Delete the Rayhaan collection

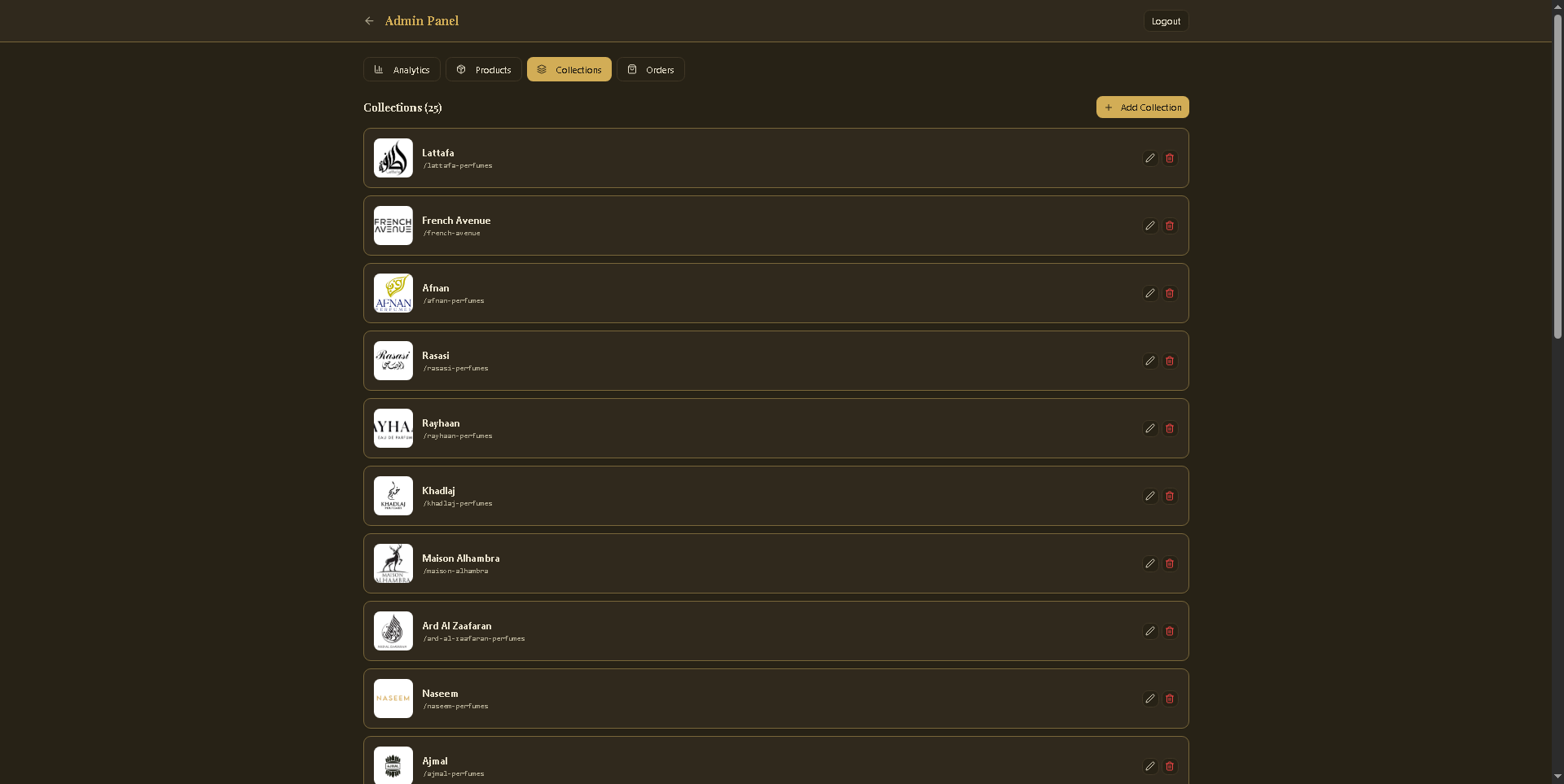(1170, 428)
